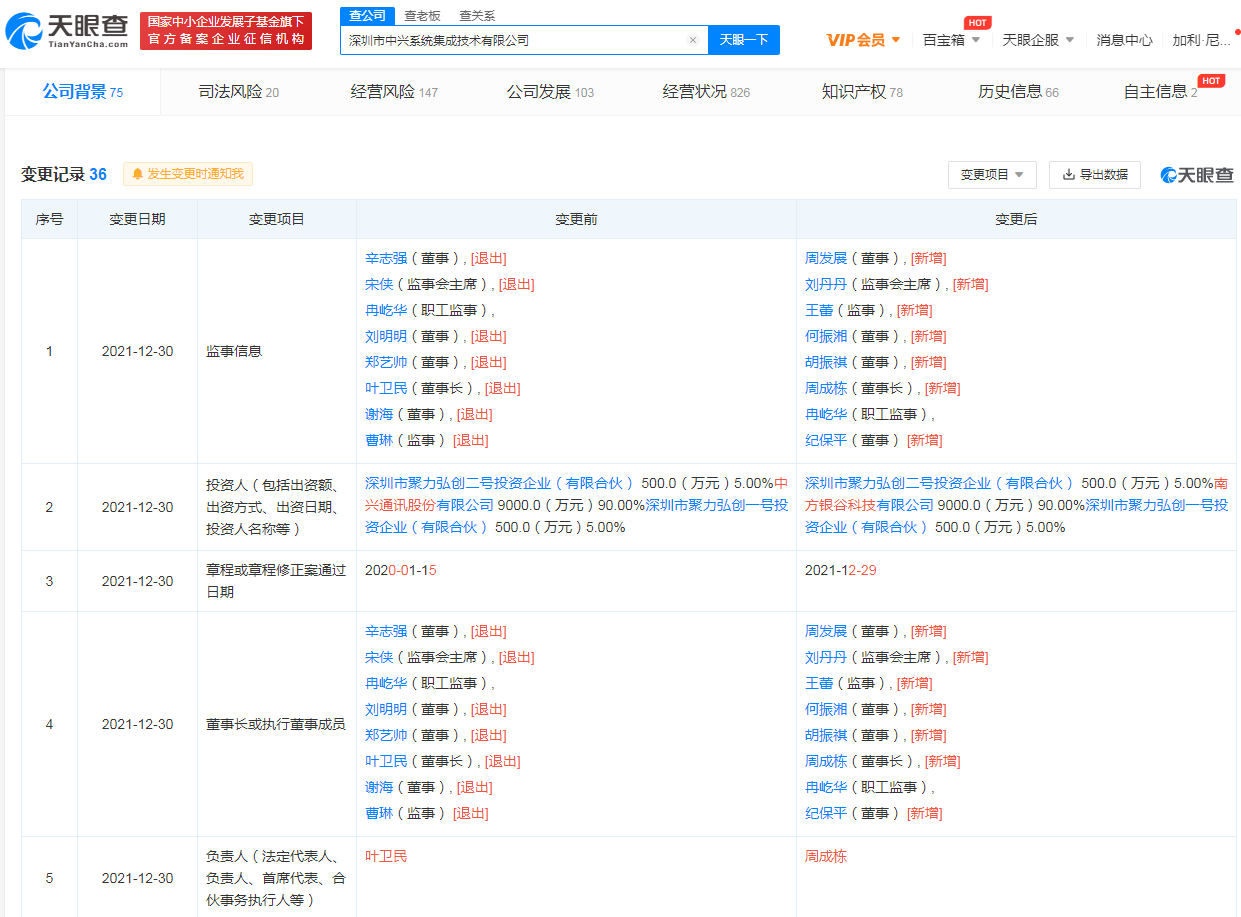Viewport: 1241px width, 917px height.
Task: Open 纪保平 in the 监事信息 row
Action: pos(826,440)
